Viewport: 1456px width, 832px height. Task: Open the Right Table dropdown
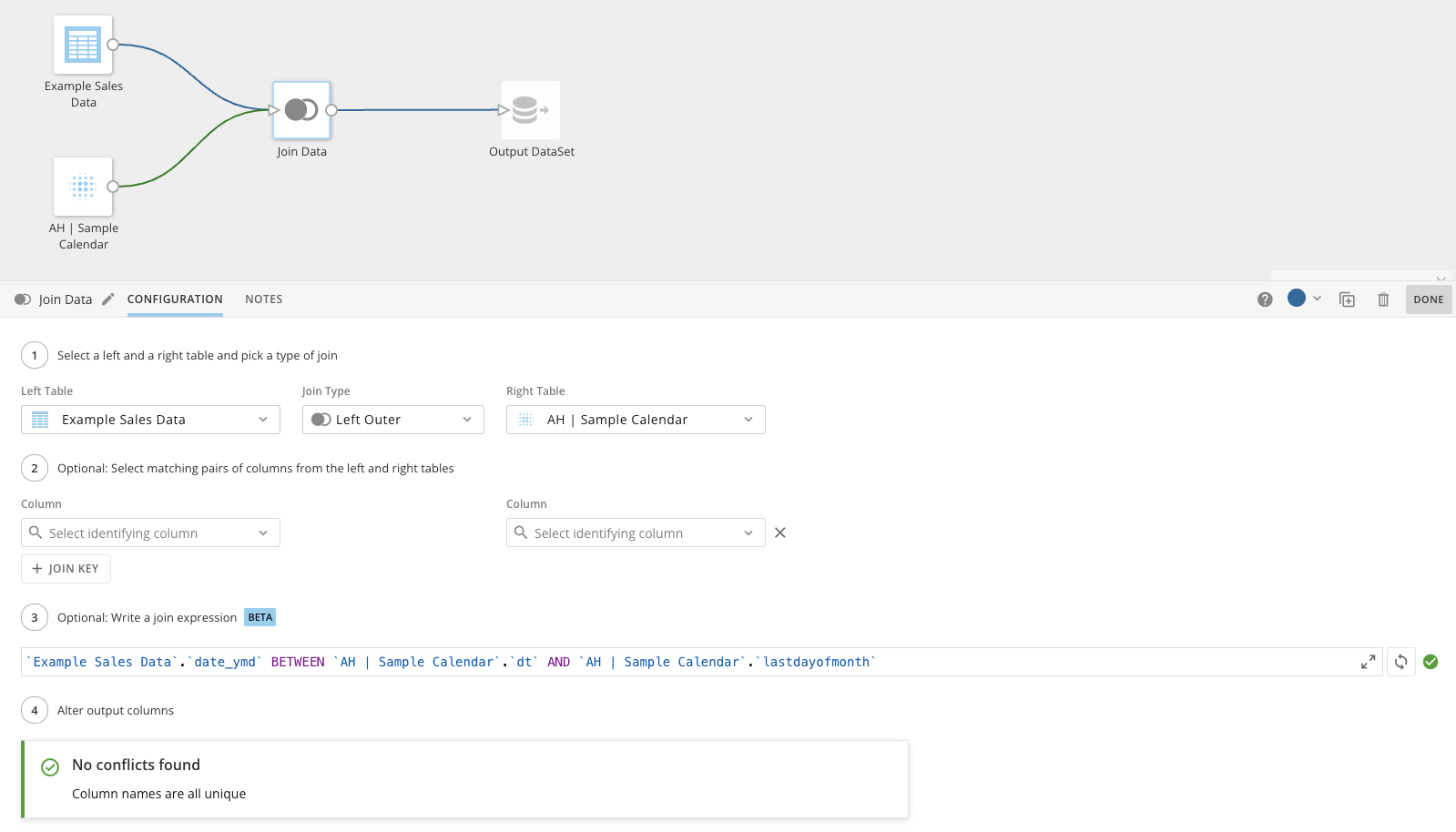[636, 420]
